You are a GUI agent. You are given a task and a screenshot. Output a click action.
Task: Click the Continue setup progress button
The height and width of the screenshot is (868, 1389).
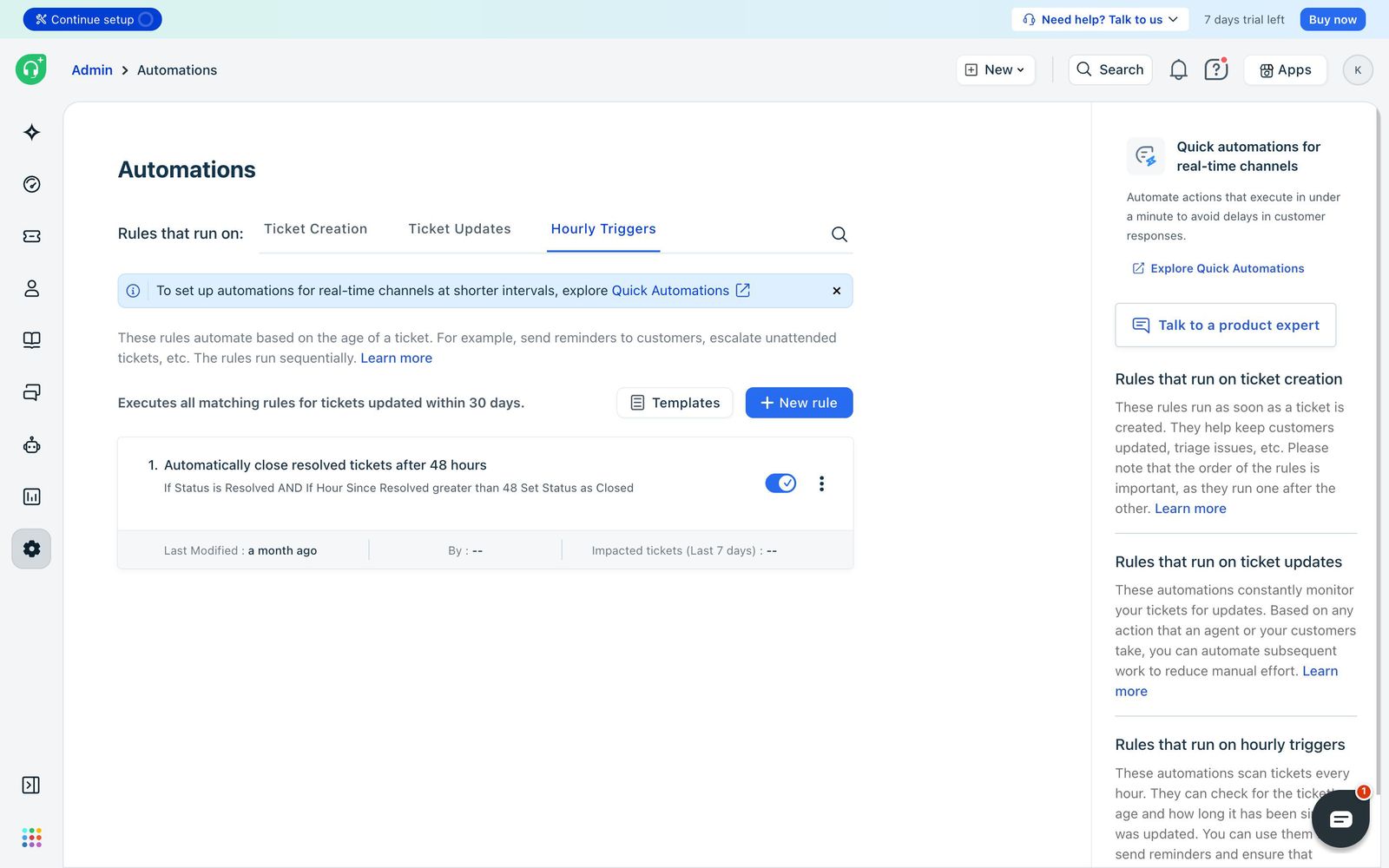point(92,19)
